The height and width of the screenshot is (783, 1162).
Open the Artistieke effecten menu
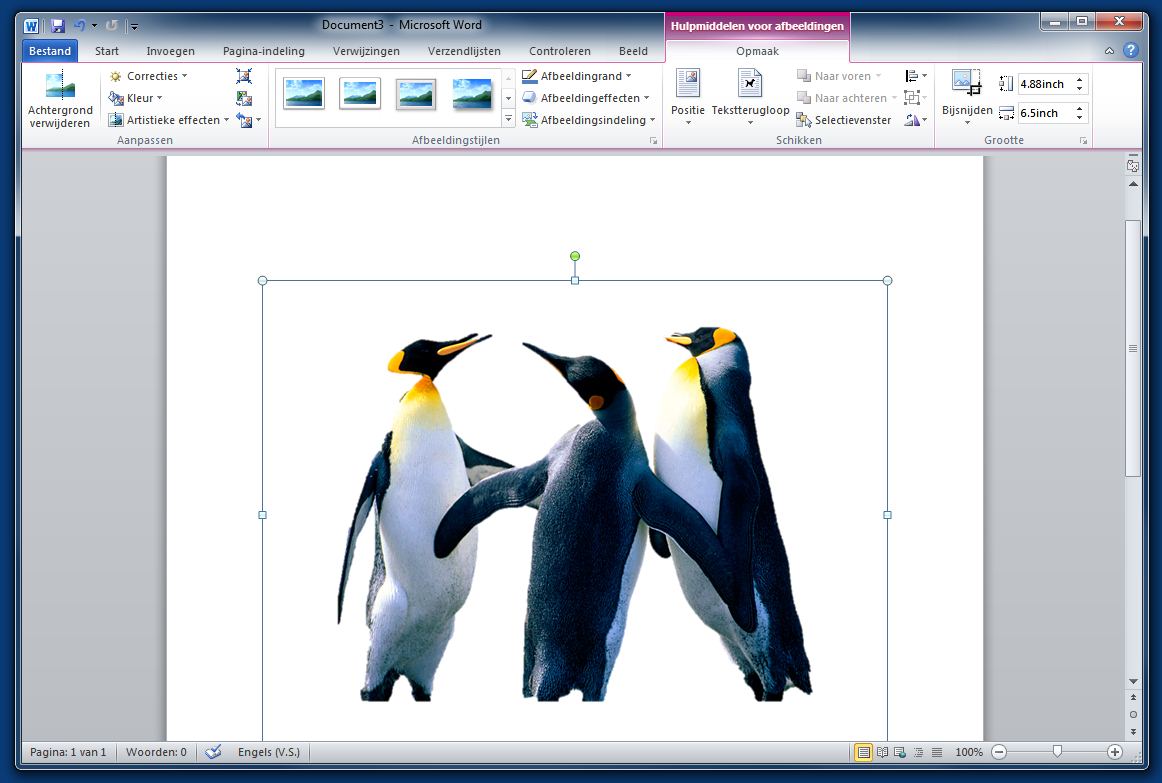[169, 119]
